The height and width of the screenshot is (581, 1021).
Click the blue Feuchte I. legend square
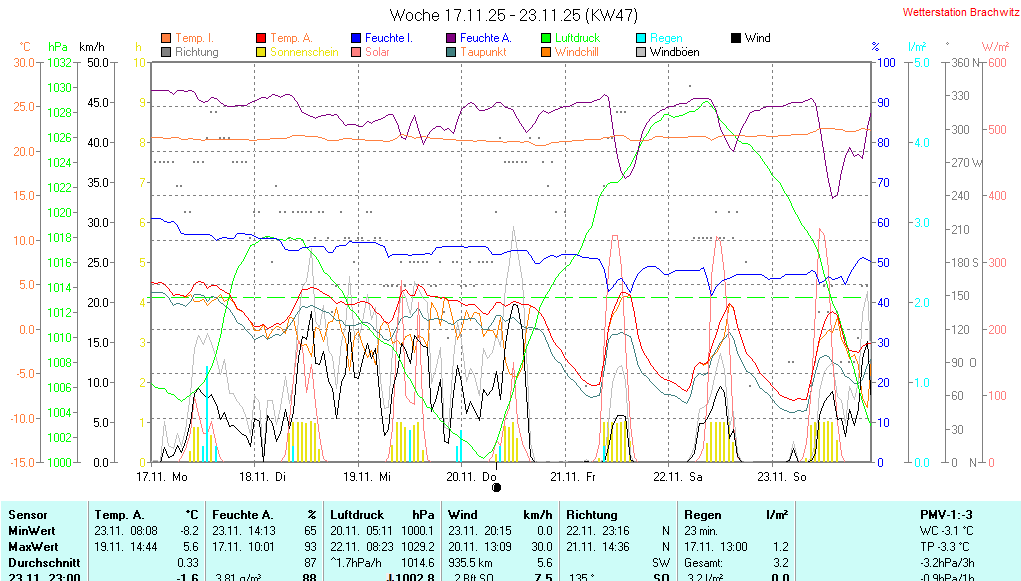[356, 38]
